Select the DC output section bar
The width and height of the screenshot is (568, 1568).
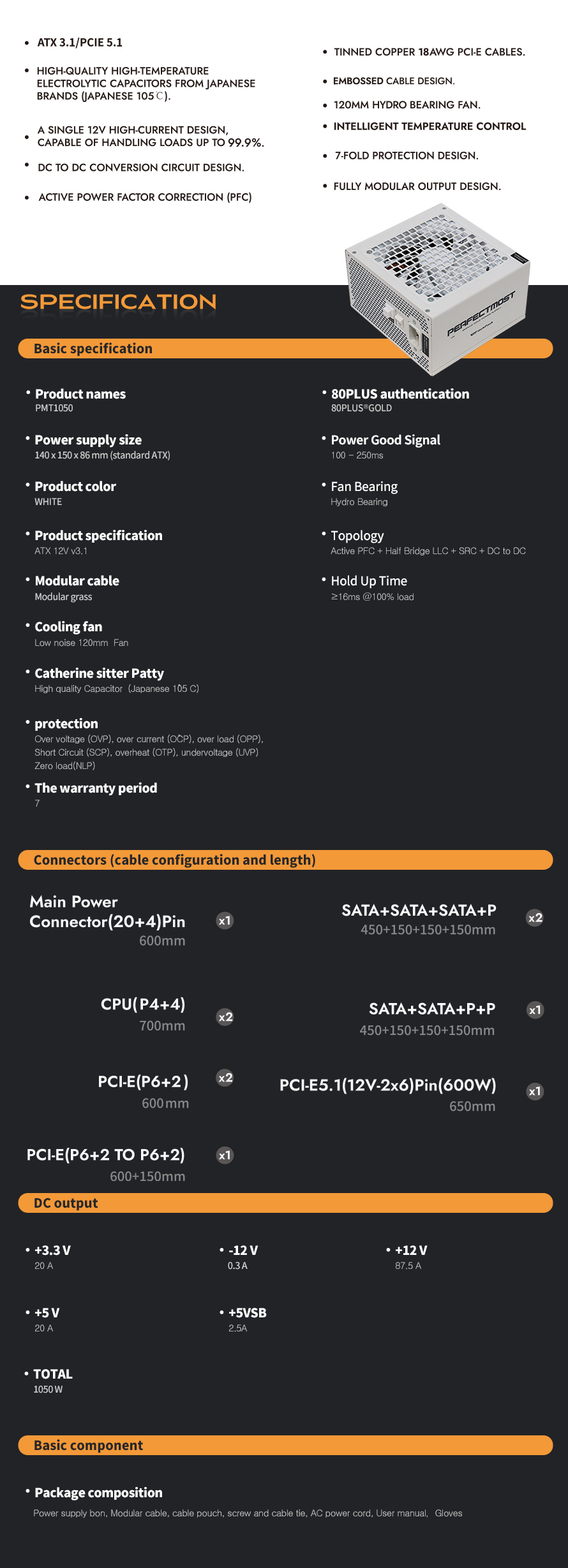tap(285, 1203)
